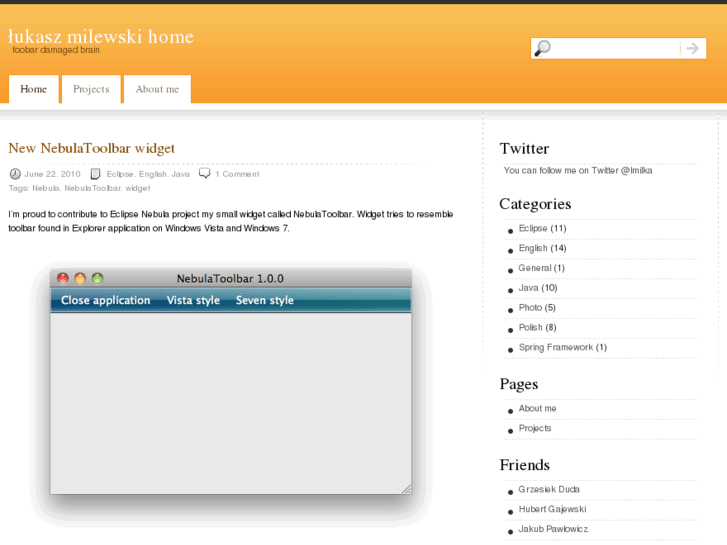
Task: Focus the search text field
Action: [x=616, y=48]
